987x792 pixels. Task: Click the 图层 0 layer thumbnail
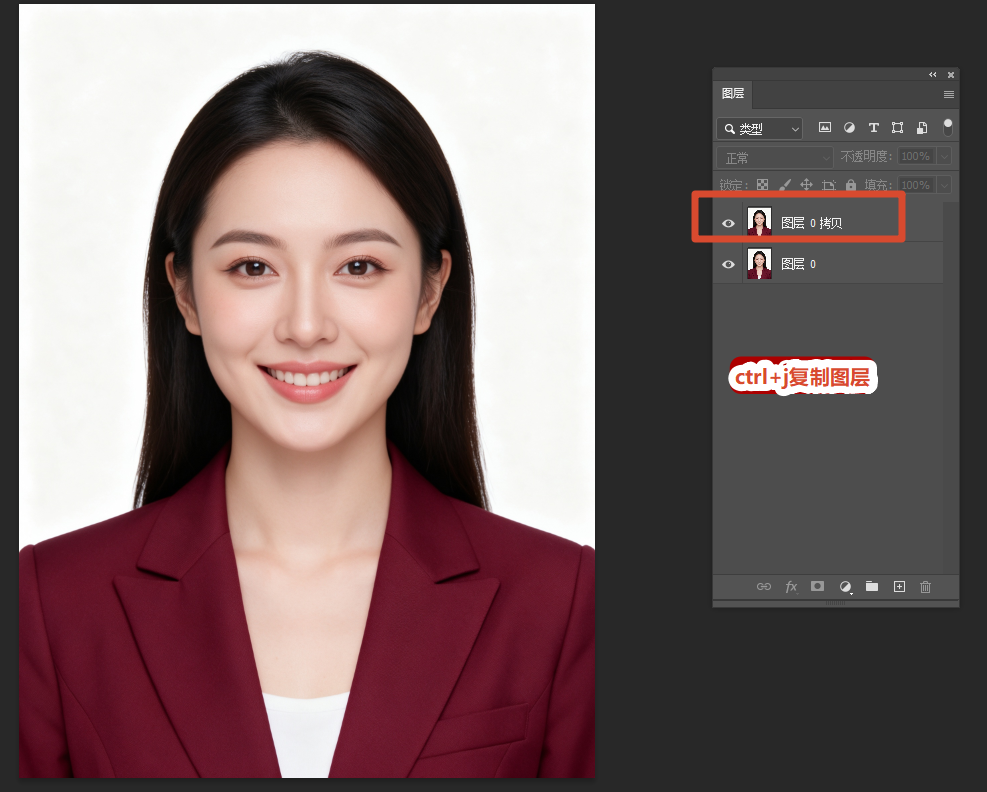pyautogui.click(x=759, y=263)
